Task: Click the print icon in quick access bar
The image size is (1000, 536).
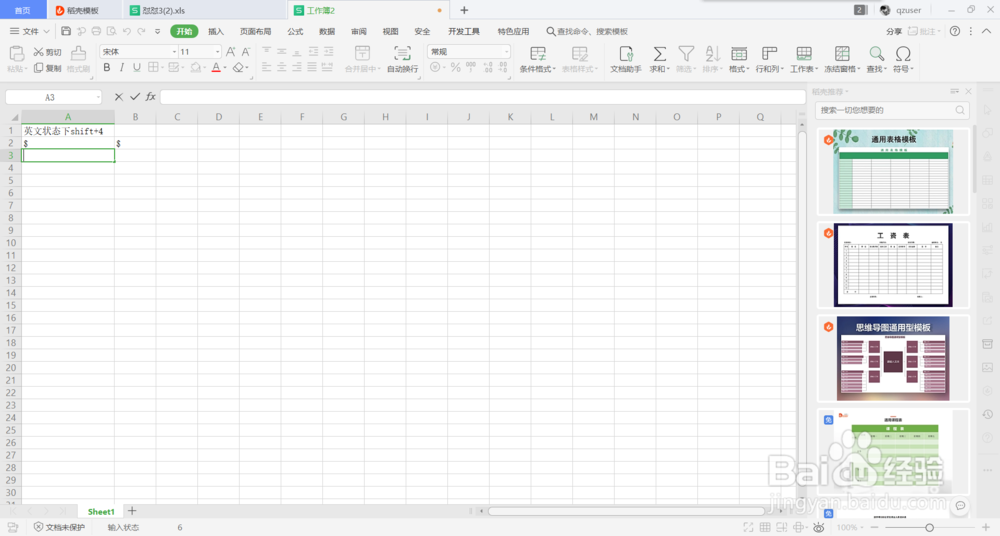Action: (96, 31)
